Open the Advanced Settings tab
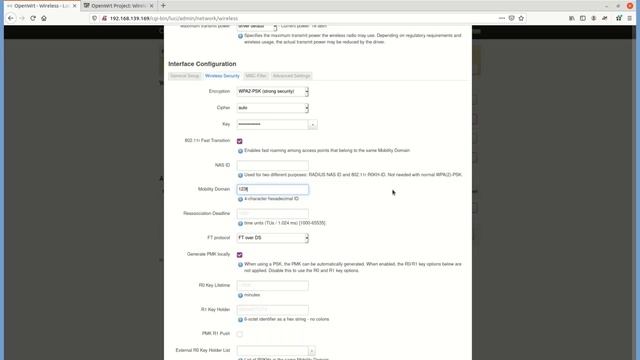 291,76
